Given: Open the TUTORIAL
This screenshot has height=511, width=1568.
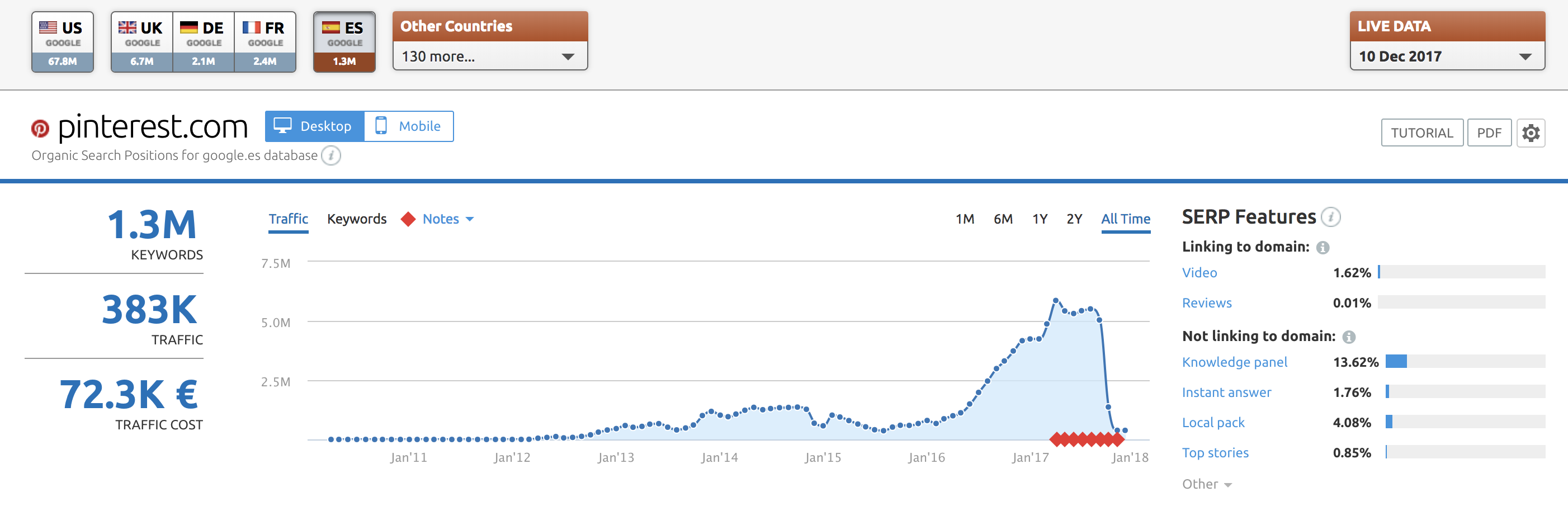Looking at the screenshot, I should pyautogui.click(x=1422, y=133).
